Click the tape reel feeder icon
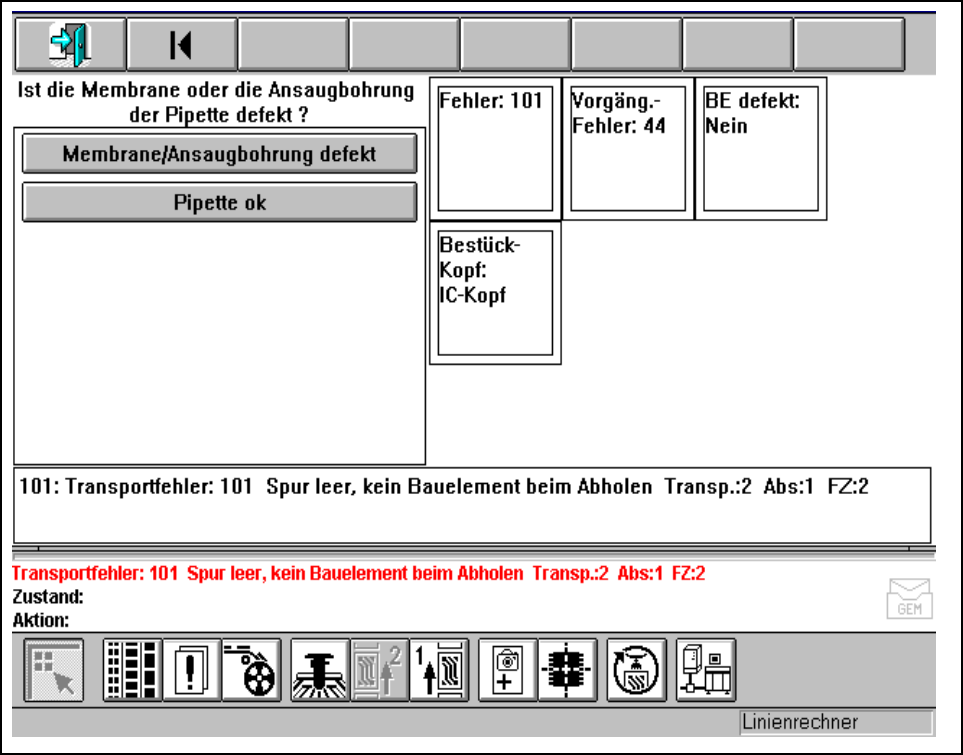The height and width of the screenshot is (755, 963). 251,670
